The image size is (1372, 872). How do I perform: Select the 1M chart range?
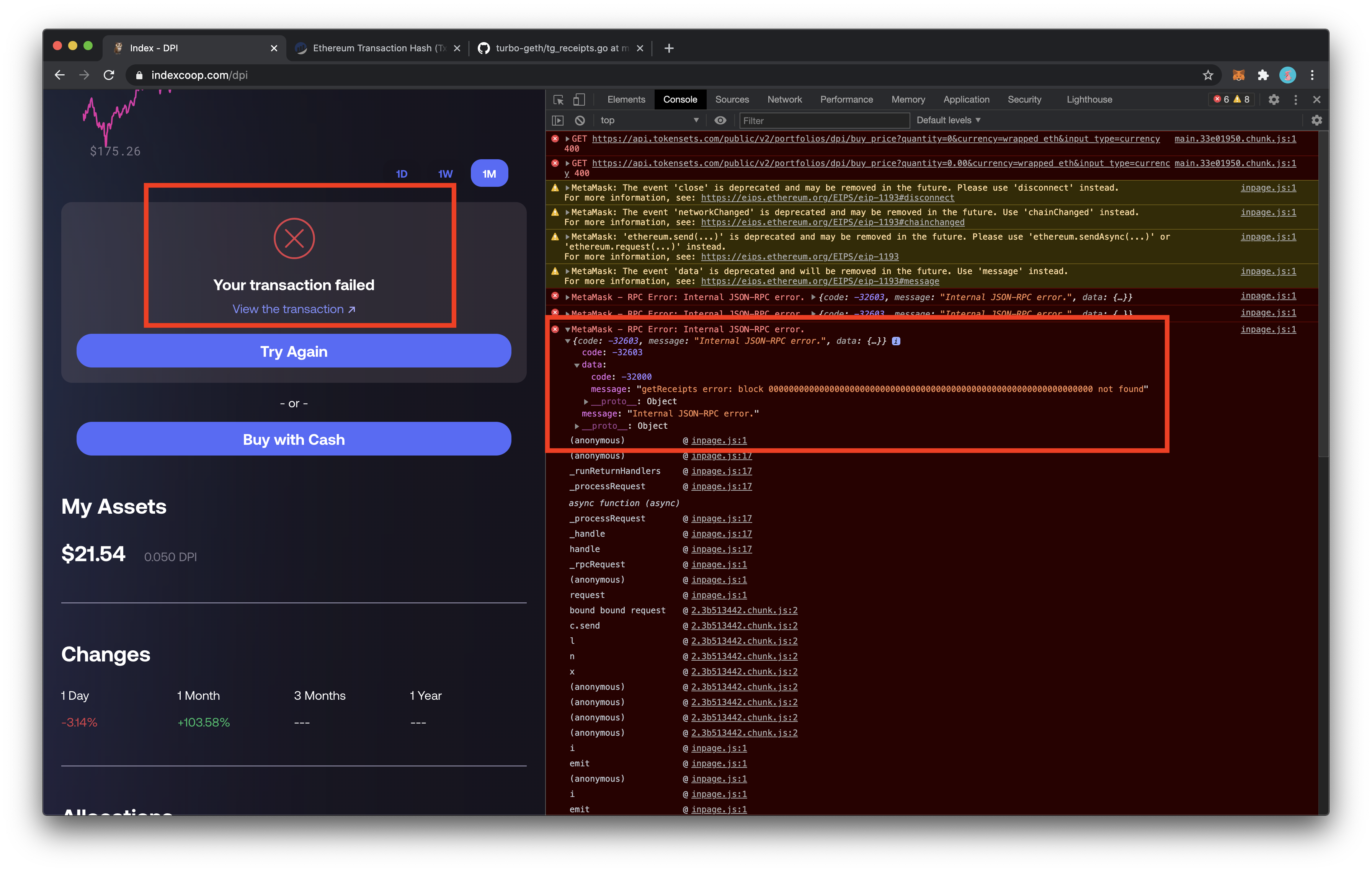(x=489, y=173)
